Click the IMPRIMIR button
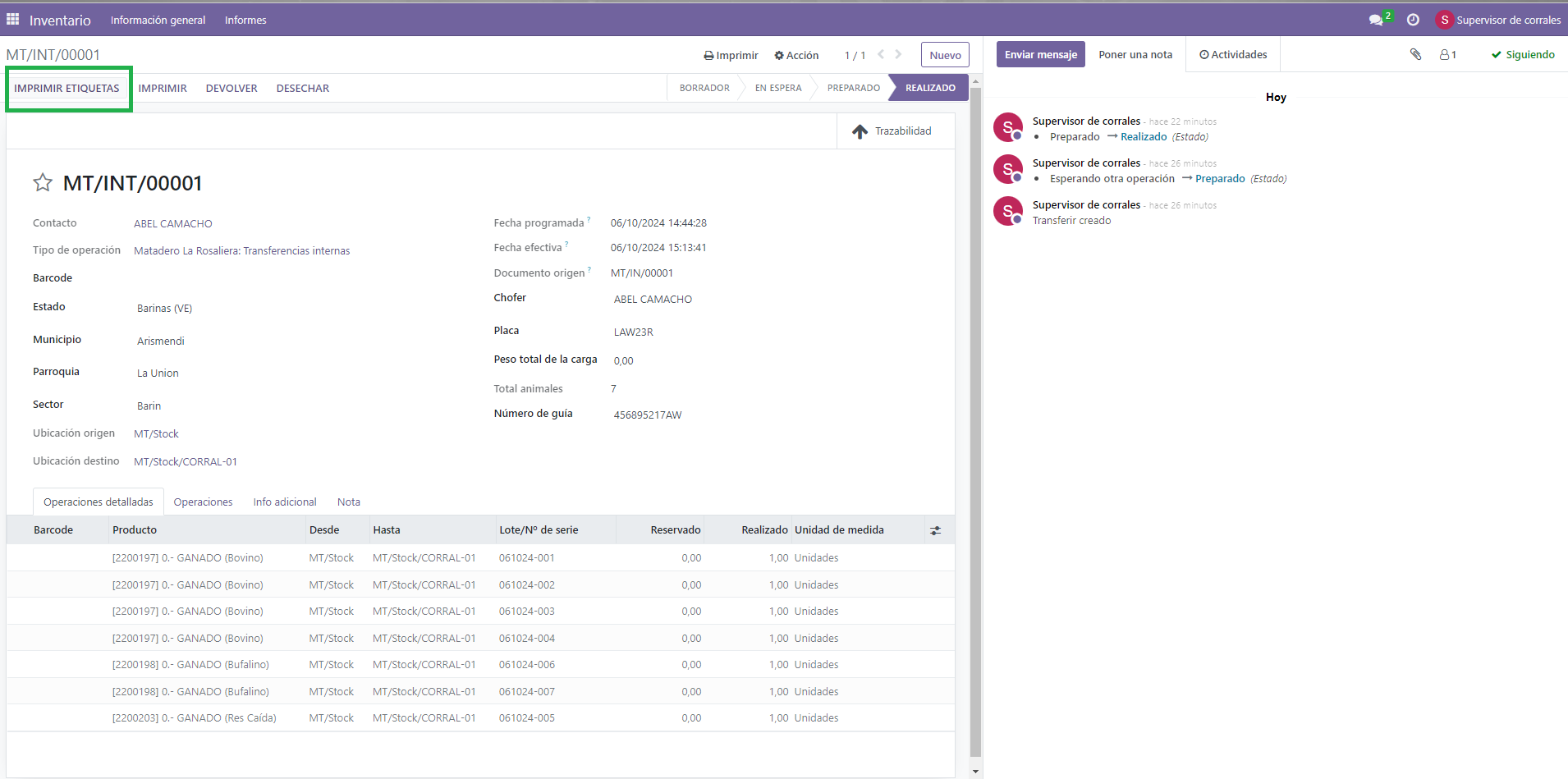This screenshot has width=1568, height=779. click(x=163, y=88)
